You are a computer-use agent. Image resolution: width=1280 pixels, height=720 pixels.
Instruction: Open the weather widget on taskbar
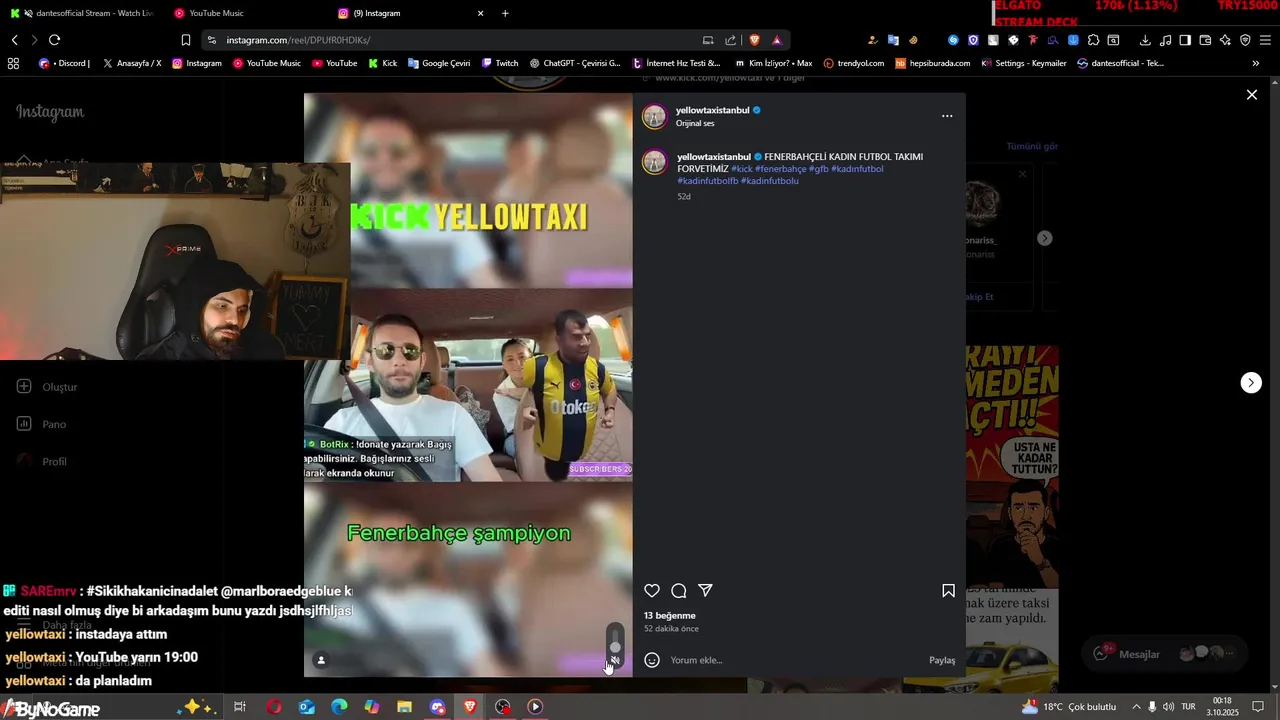(1069, 707)
